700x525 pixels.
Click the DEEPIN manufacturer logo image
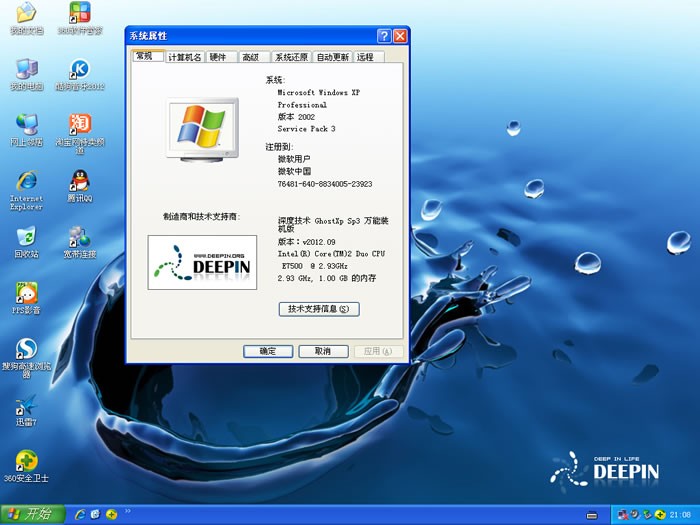202,262
